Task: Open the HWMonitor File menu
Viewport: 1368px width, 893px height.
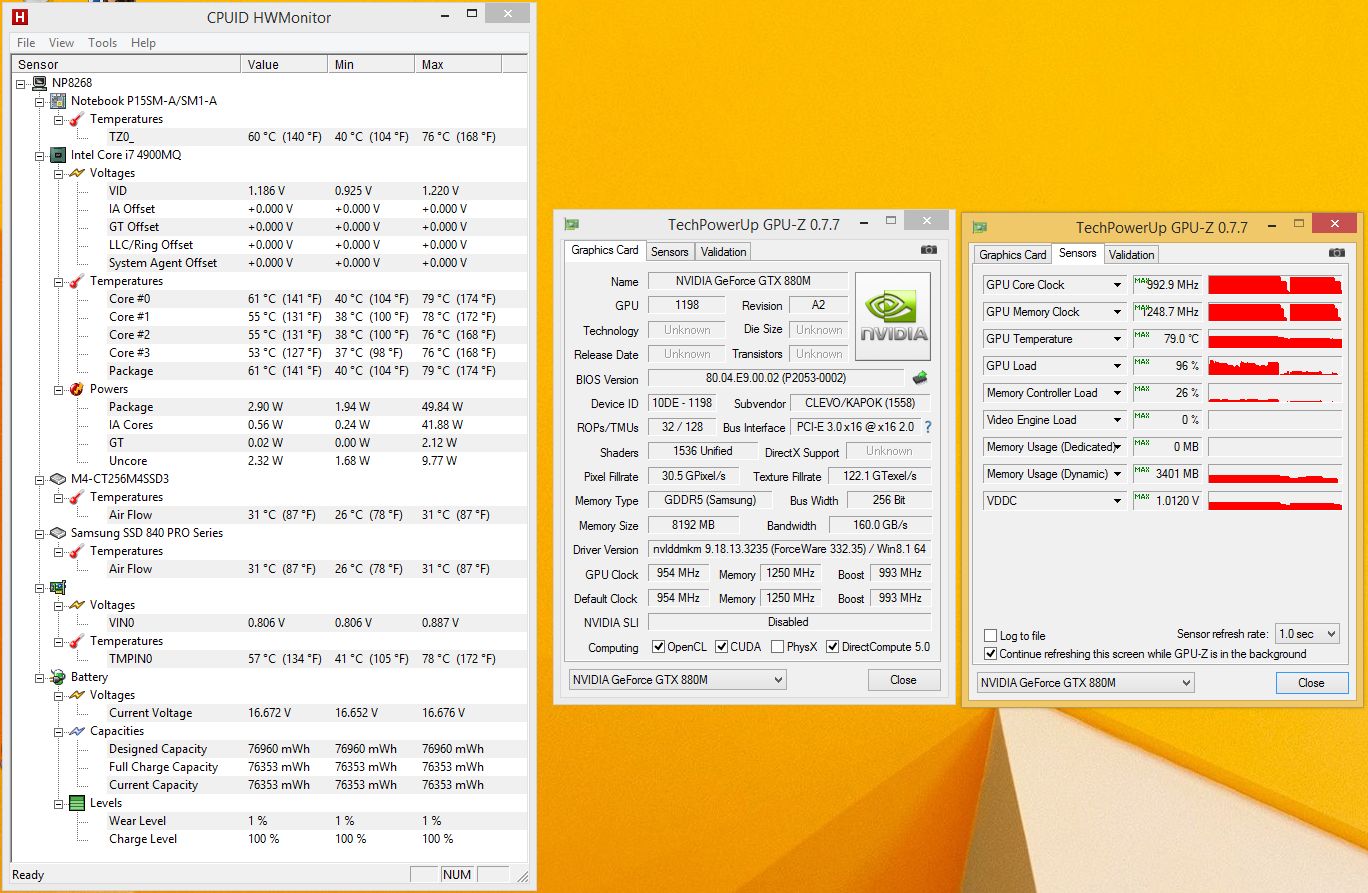Action: 26,43
